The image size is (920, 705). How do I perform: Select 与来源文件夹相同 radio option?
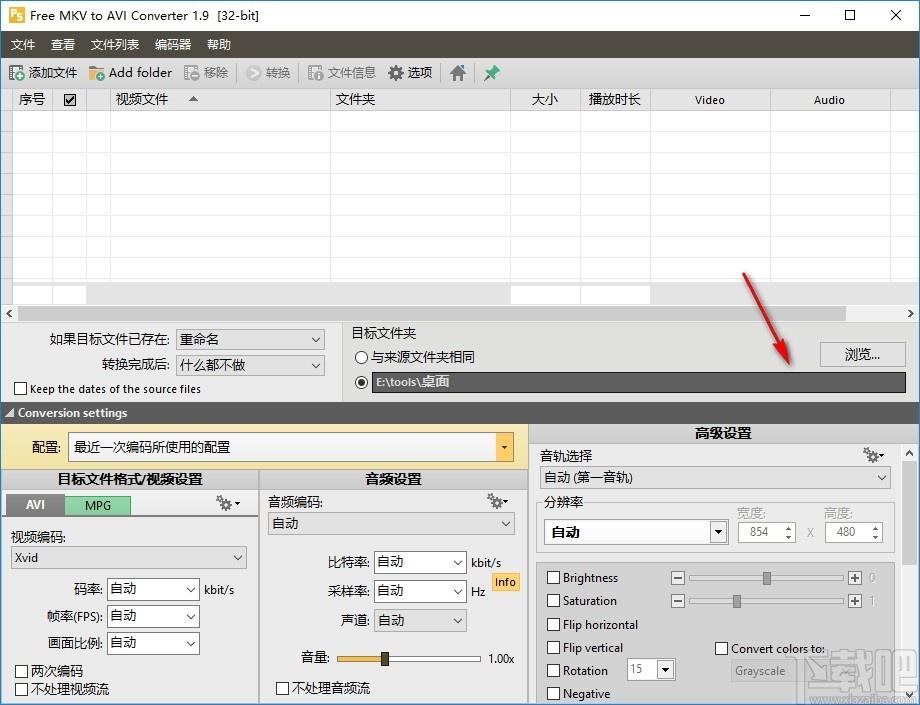click(361, 357)
